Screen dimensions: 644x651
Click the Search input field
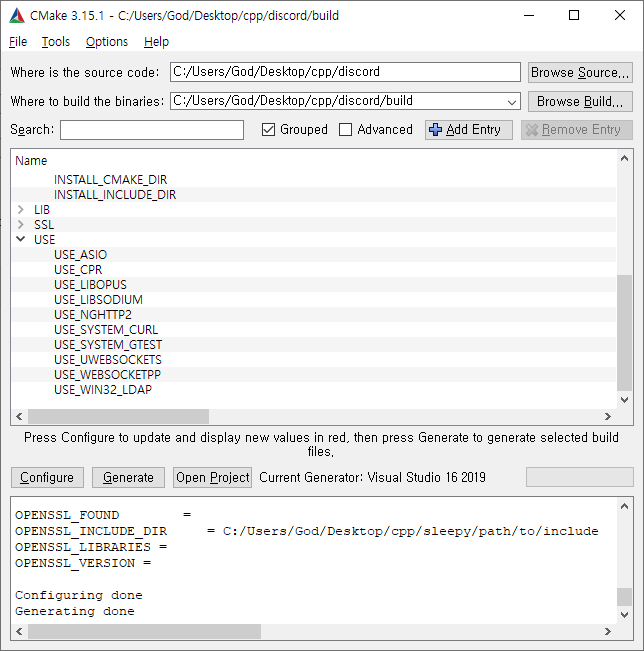click(152, 130)
